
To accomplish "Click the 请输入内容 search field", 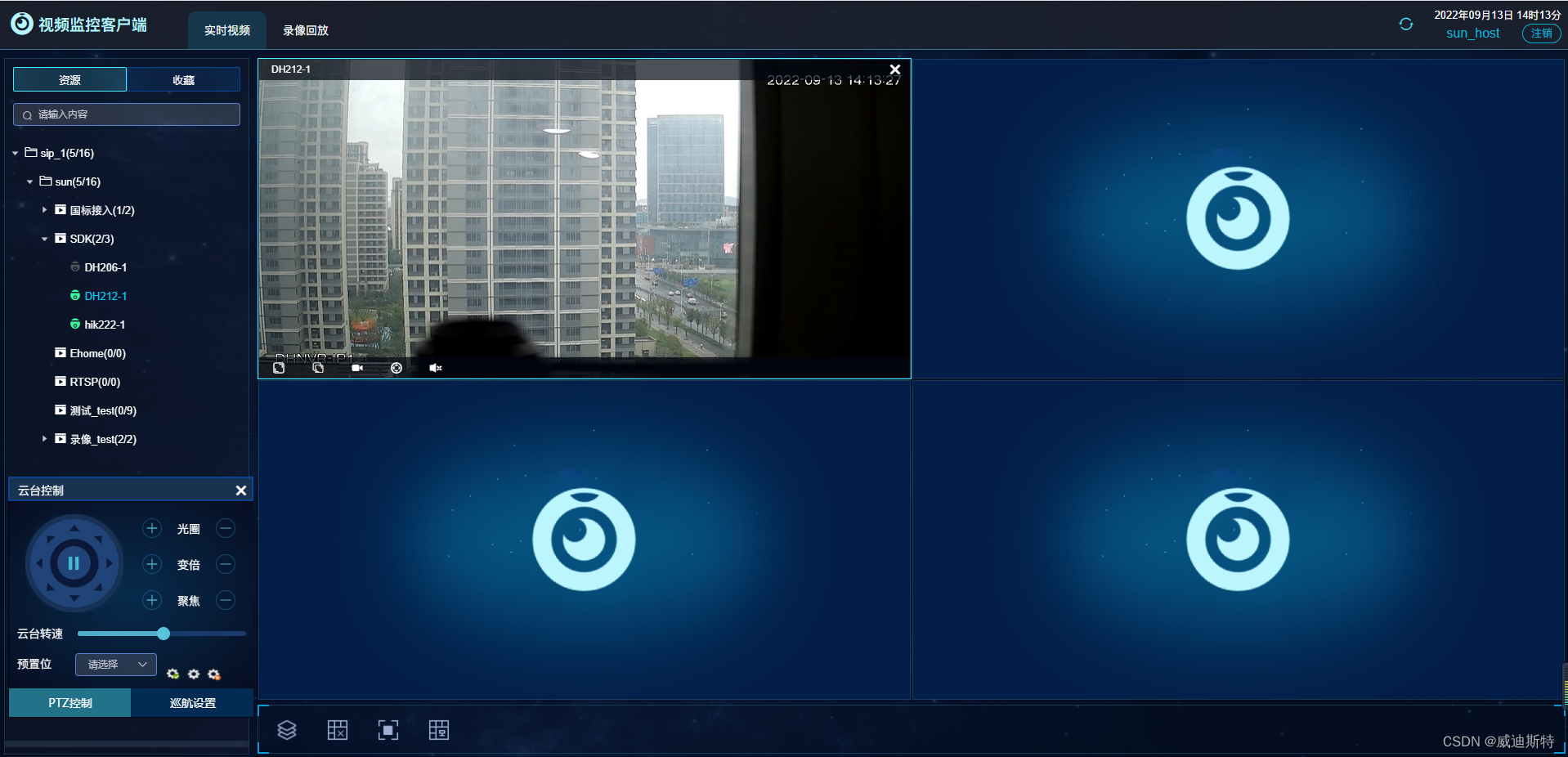I will point(127,114).
